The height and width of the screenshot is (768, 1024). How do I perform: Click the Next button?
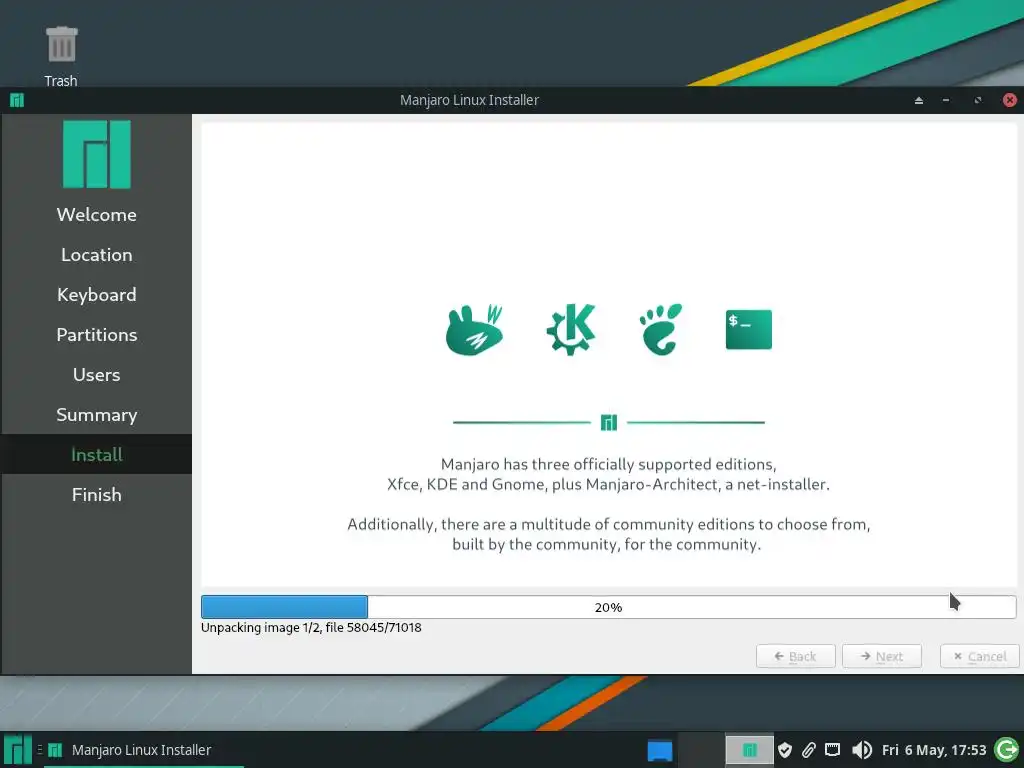(882, 656)
